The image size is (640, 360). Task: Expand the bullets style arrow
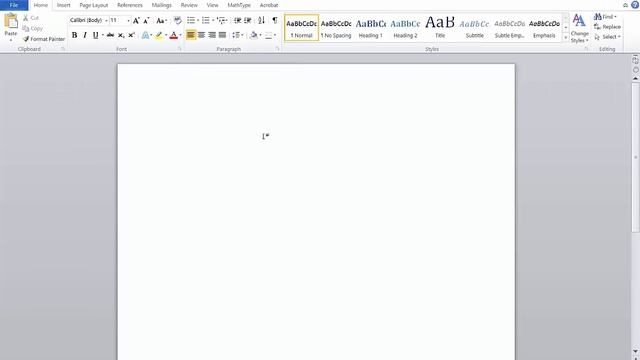pyautogui.click(x=198, y=20)
